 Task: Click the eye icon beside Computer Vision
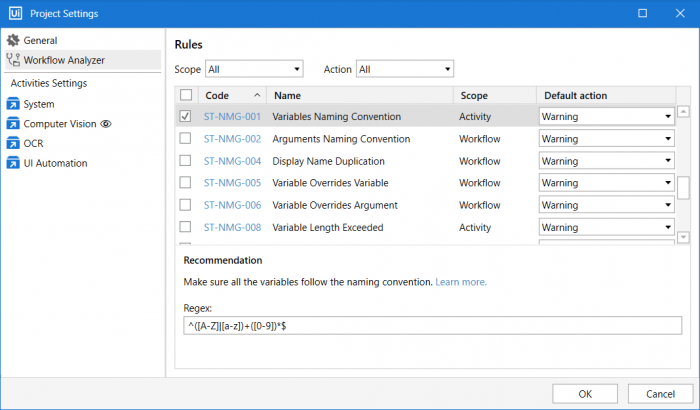[x=105, y=124]
